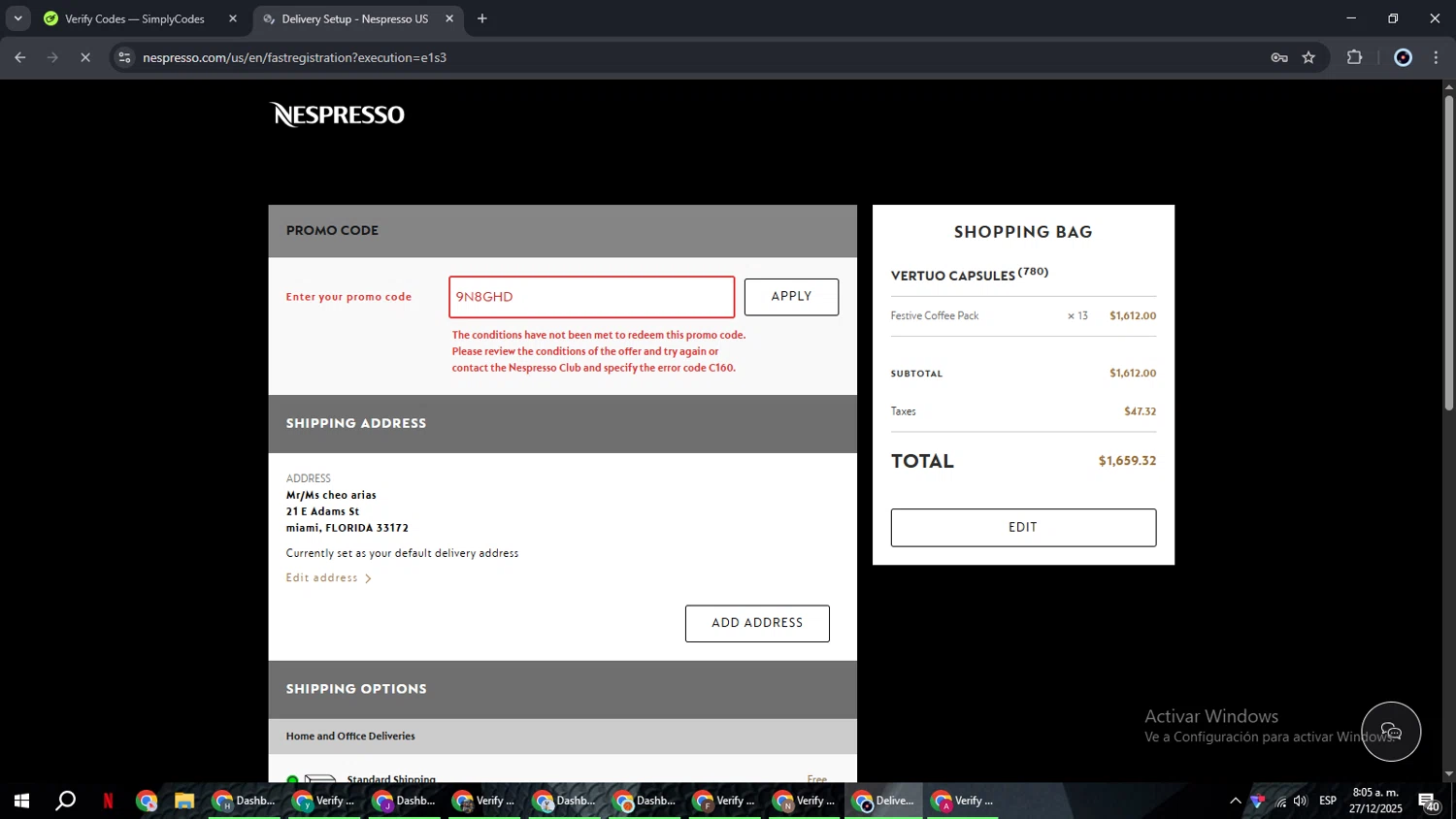The width and height of the screenshot is (1456, 819).
Task: View site information for nespresso.com
Action: (124, 57)
